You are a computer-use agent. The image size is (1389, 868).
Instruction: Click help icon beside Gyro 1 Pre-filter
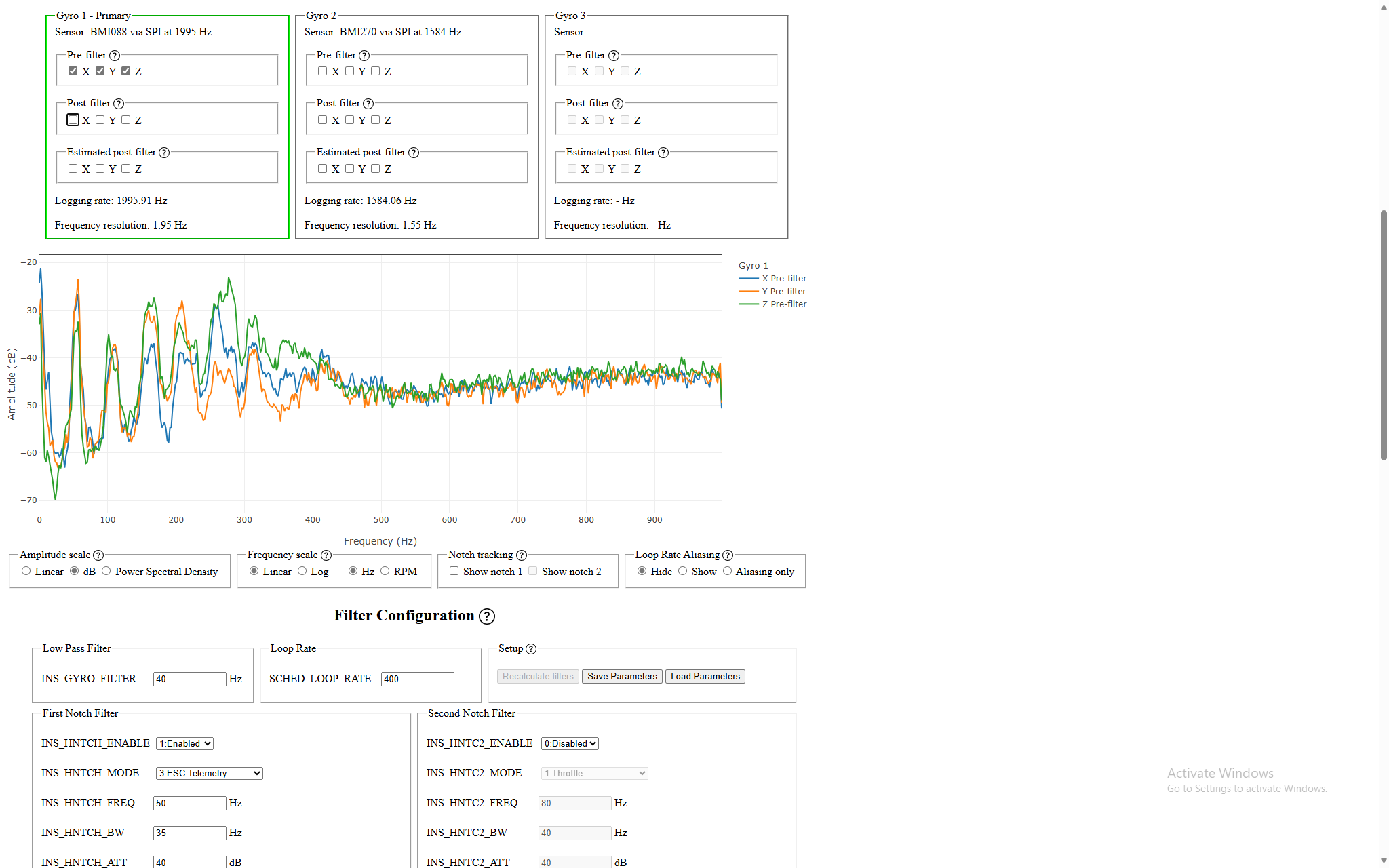pos(115,56)
